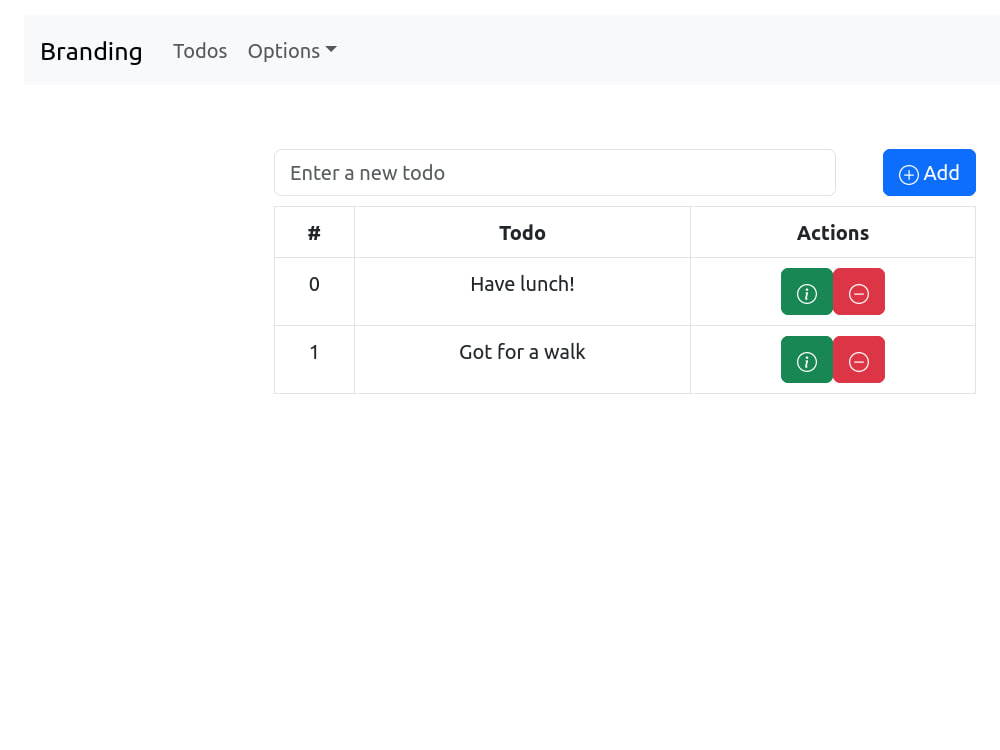Click the '#' column header

314,232
